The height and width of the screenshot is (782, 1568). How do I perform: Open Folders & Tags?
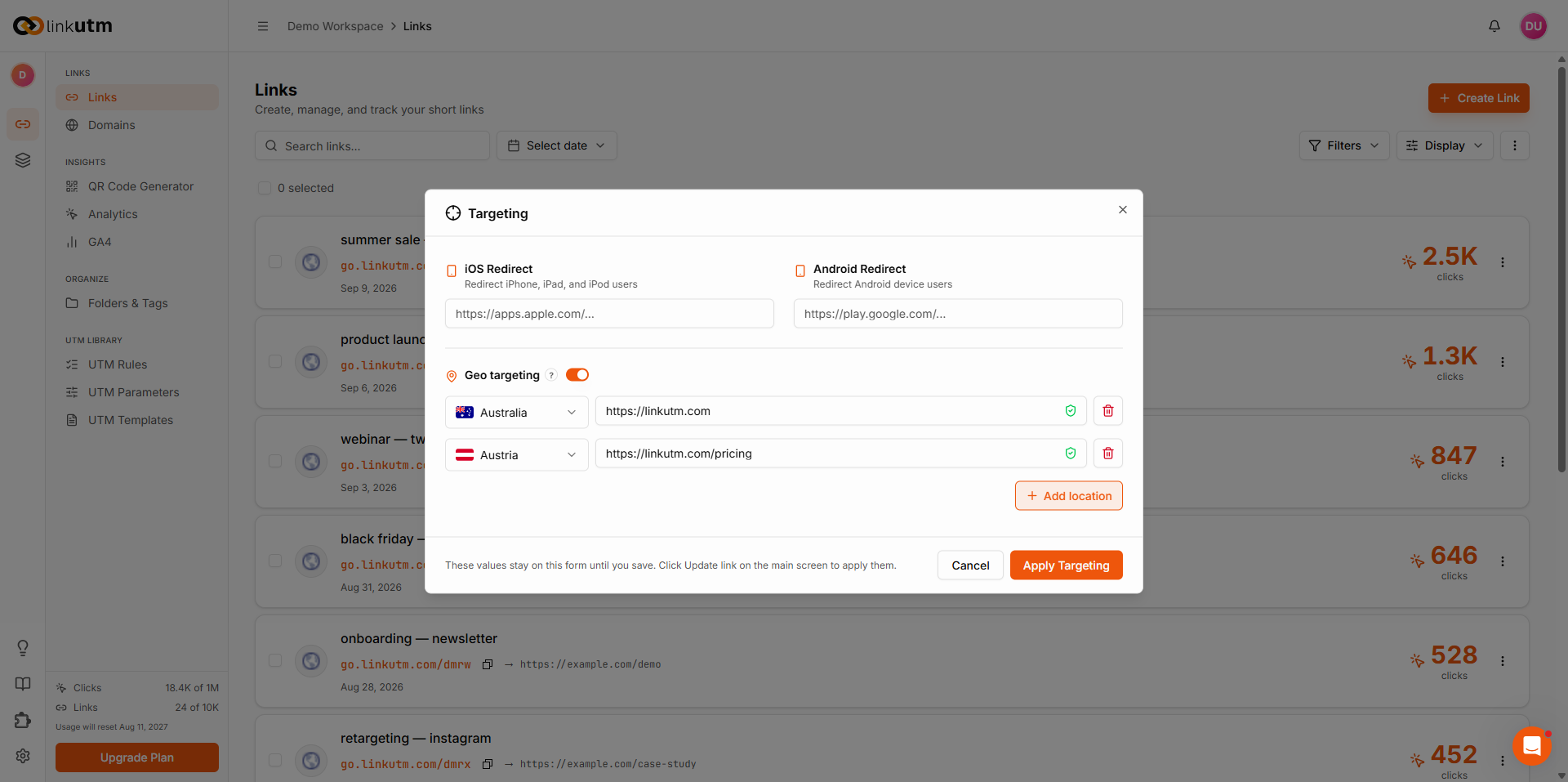tap(137, 303)
